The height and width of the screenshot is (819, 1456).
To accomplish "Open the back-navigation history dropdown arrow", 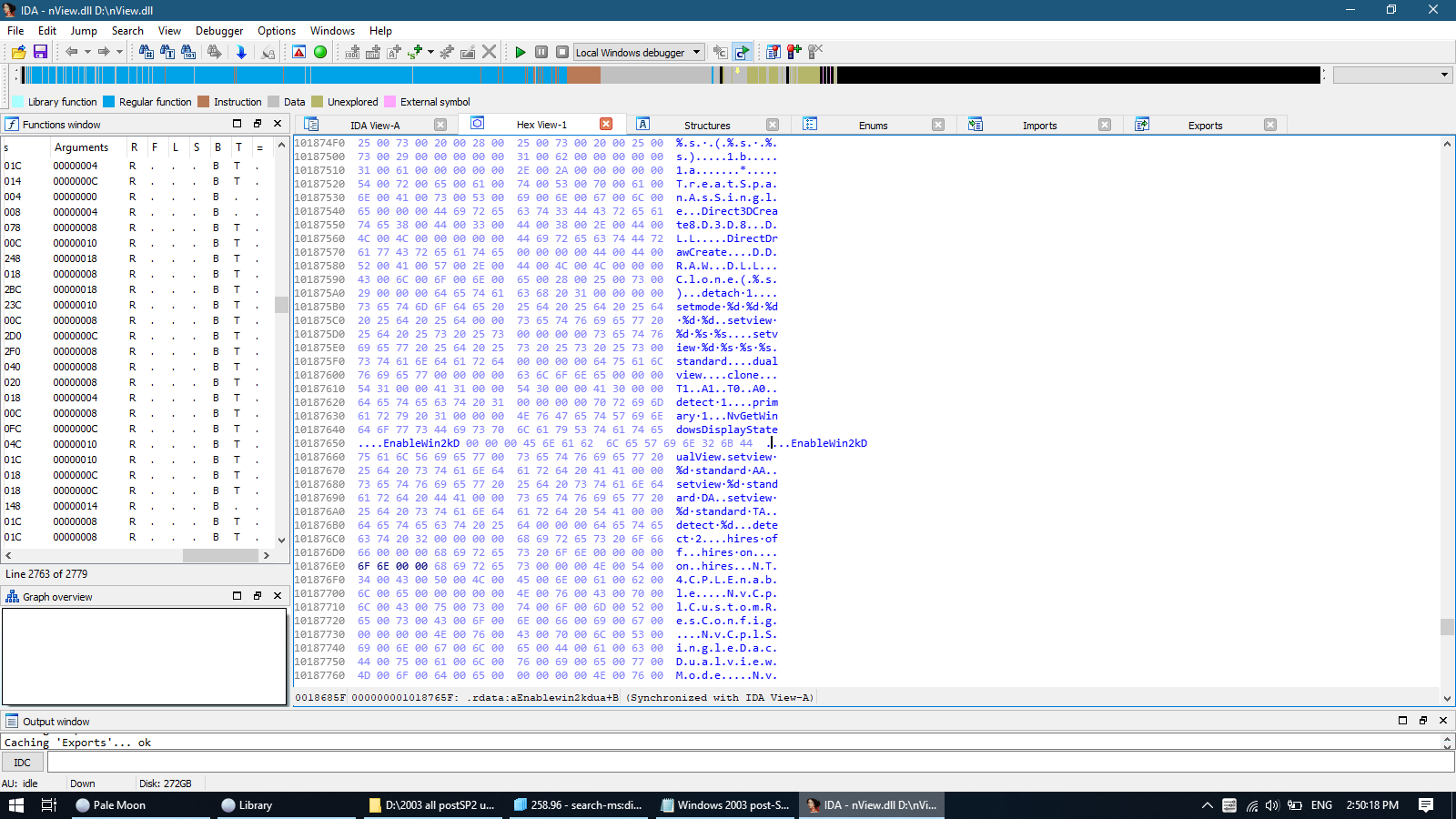I will 87,52.
